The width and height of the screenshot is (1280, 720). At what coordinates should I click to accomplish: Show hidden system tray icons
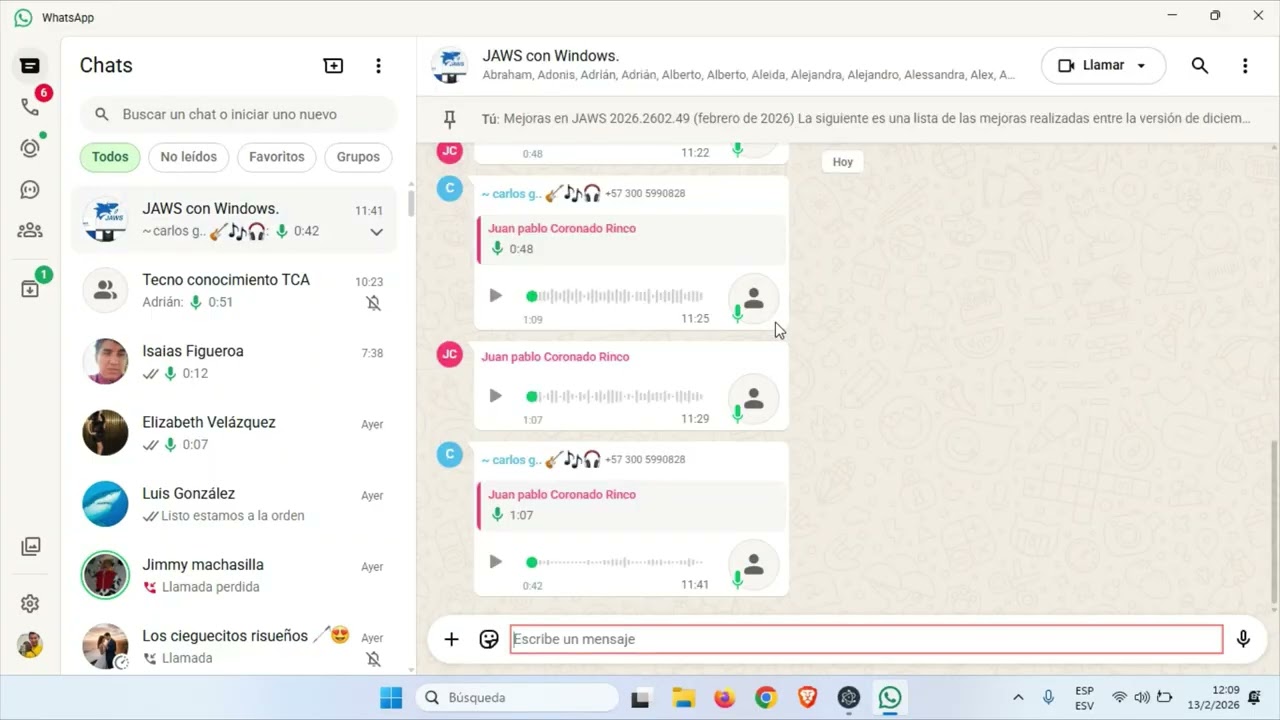point(1018,698)
